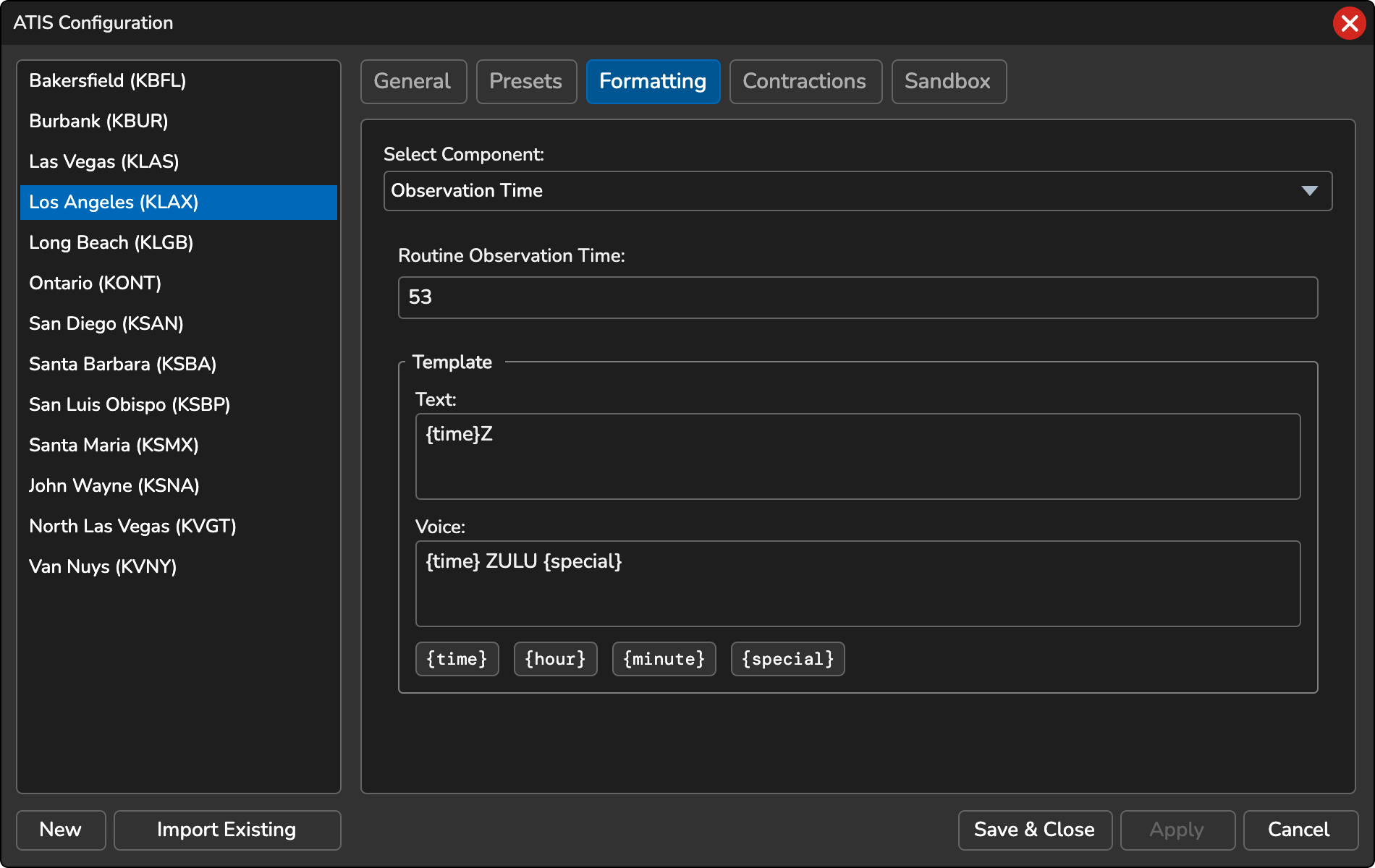Insert the {minute} variable token

pos(664,659)
